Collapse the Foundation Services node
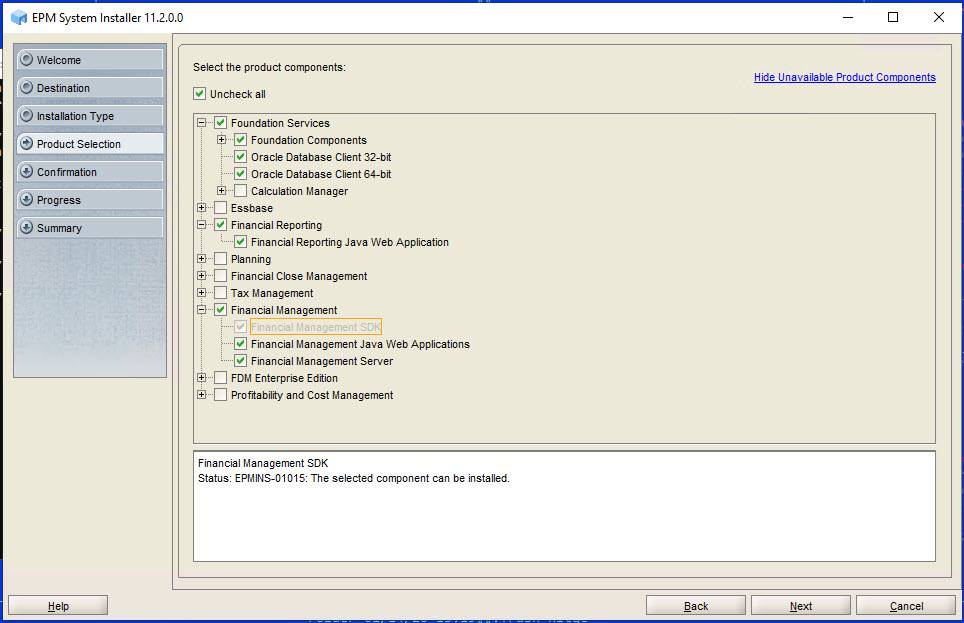964x623 pixels. point(202,122)
